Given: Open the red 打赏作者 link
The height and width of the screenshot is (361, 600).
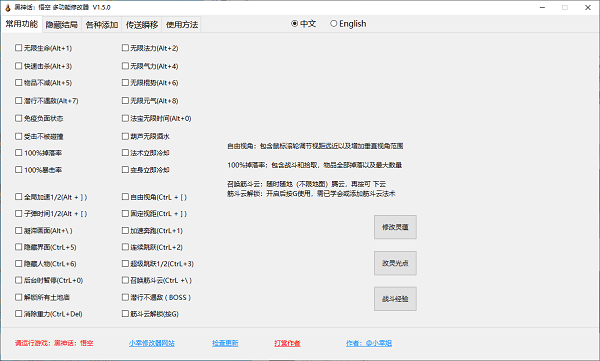Looking at the screenshot, I should [287, 343].
